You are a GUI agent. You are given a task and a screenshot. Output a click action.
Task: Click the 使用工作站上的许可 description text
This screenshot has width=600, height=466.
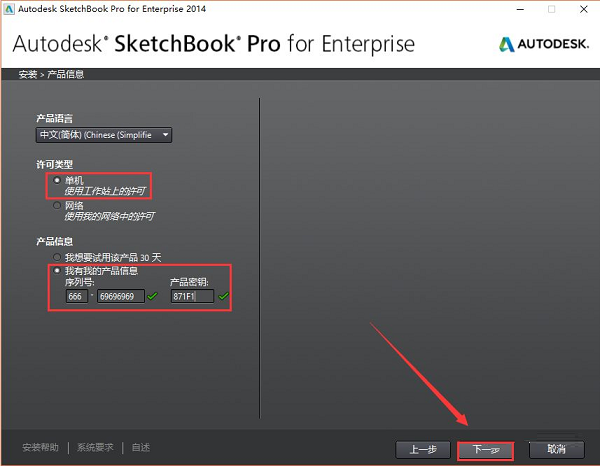105,191
